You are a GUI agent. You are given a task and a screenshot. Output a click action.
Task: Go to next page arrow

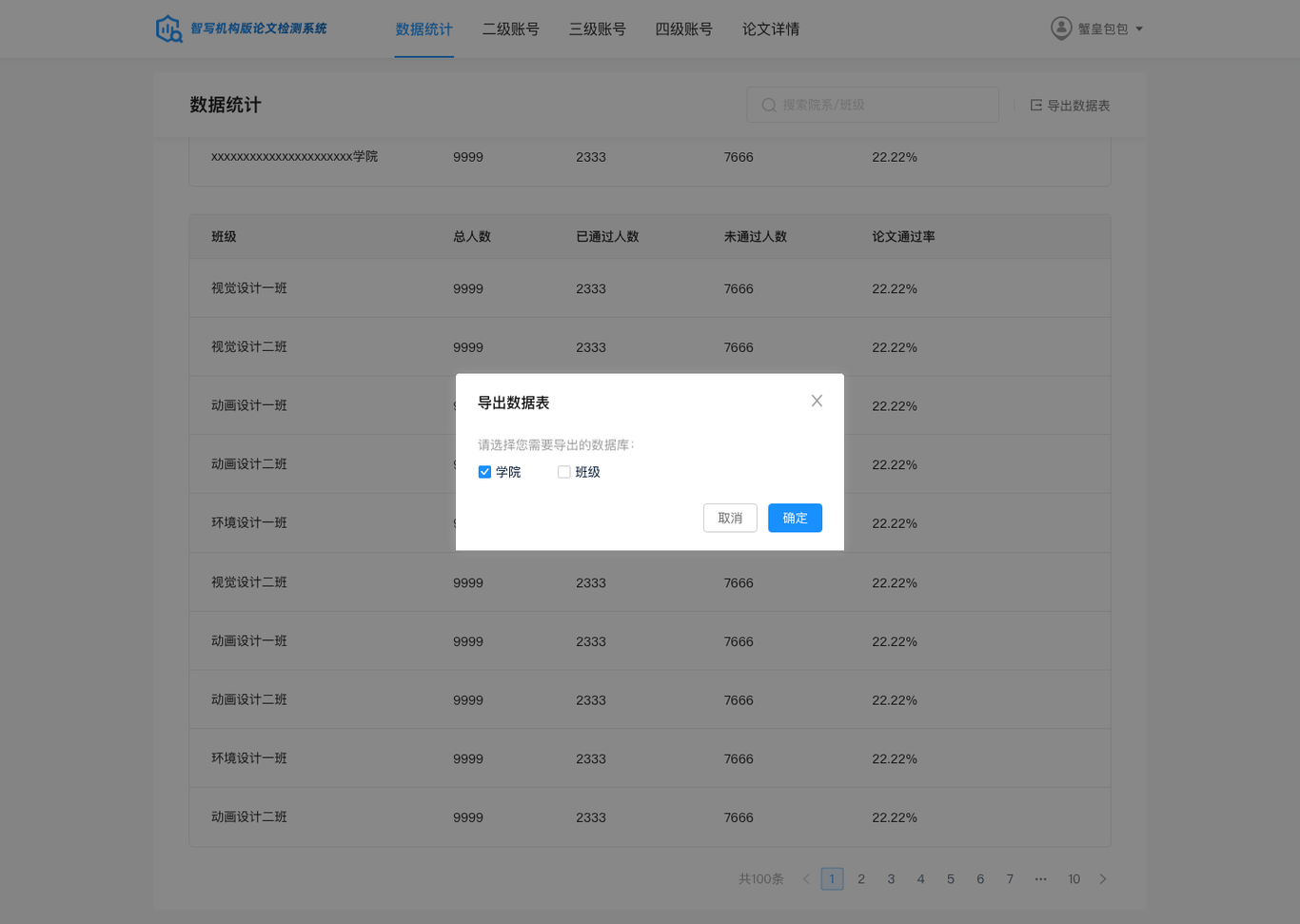[1103, 879]
